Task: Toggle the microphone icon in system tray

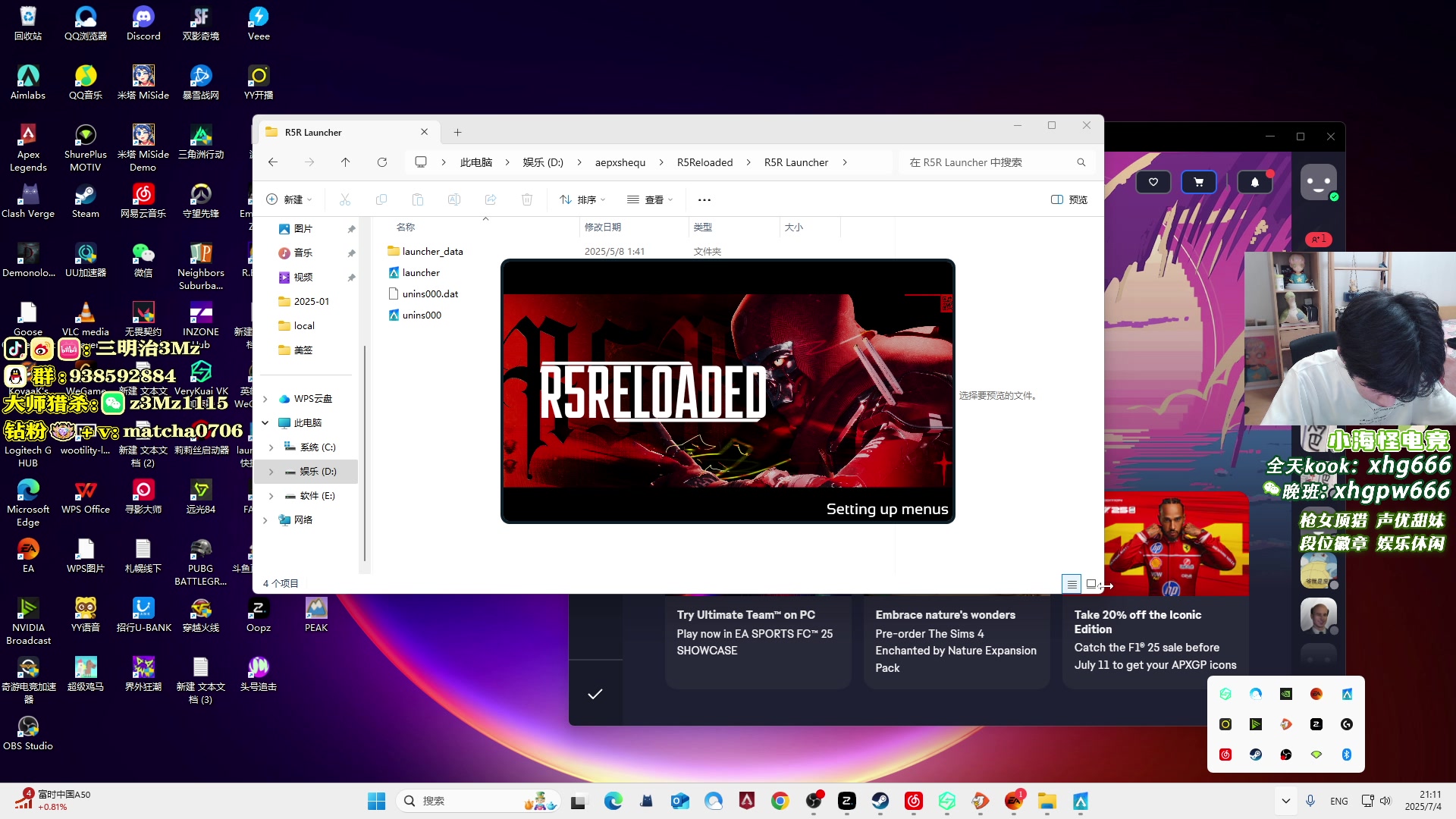Action: [x=1310, y=801]
